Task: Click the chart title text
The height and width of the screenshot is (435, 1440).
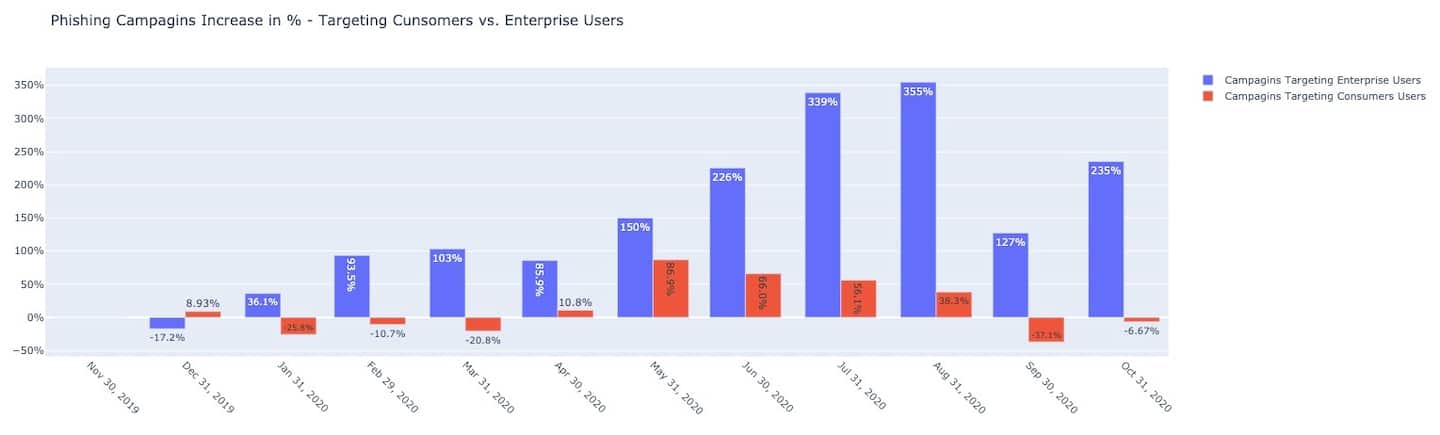Action: coord(337,20)
